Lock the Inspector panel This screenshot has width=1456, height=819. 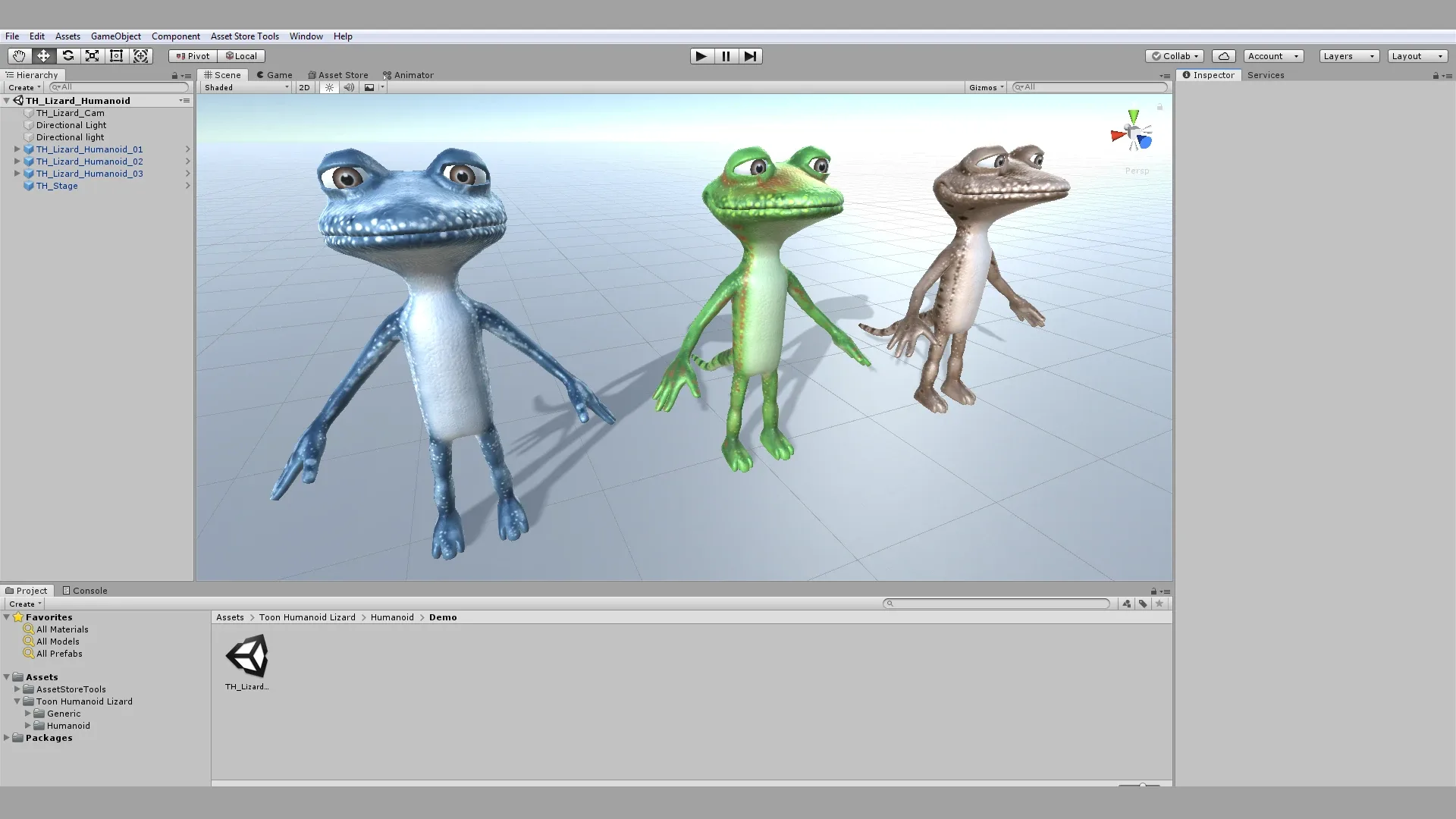pyautogui.click(x=1436, y=76)
